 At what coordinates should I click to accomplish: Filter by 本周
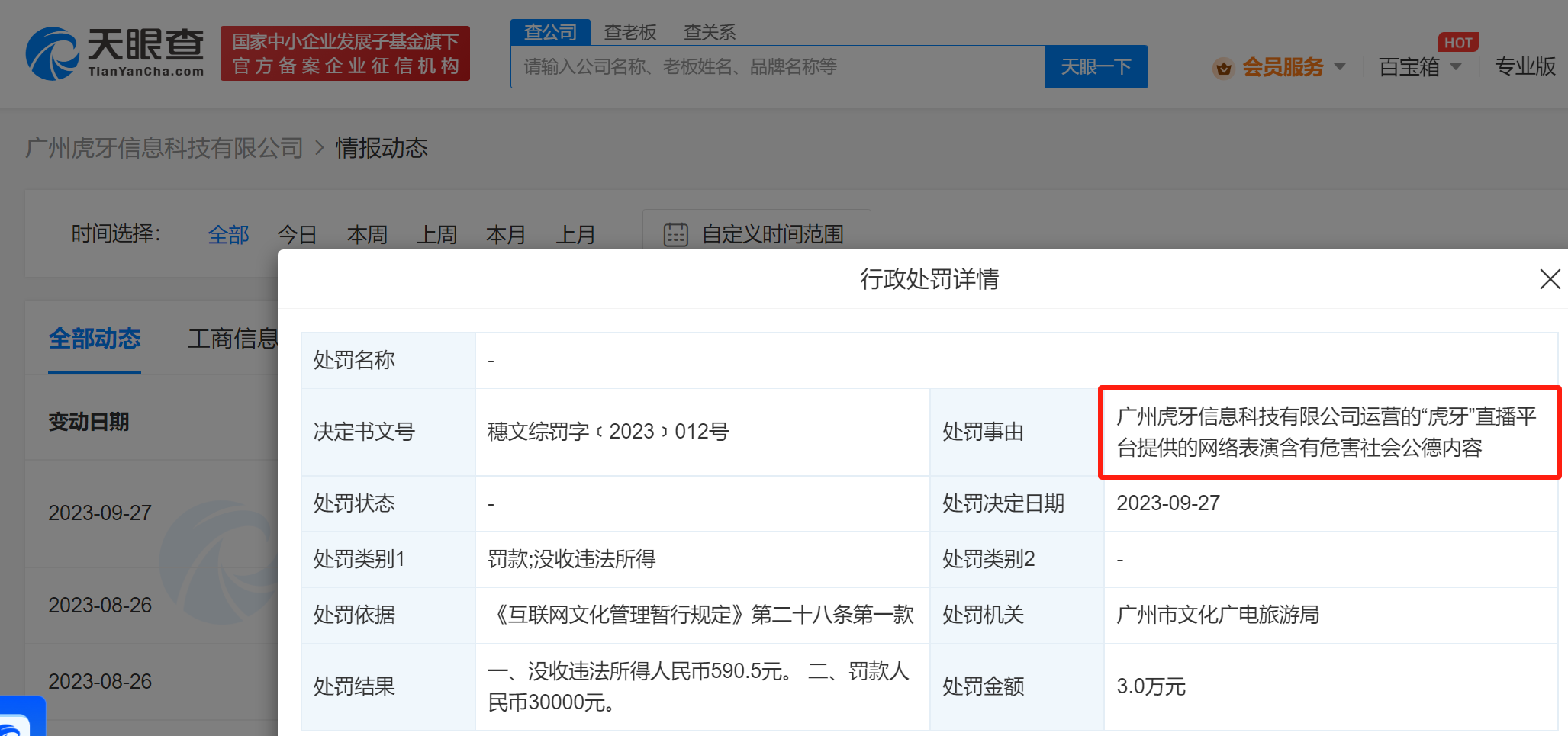tap(367, 234)
